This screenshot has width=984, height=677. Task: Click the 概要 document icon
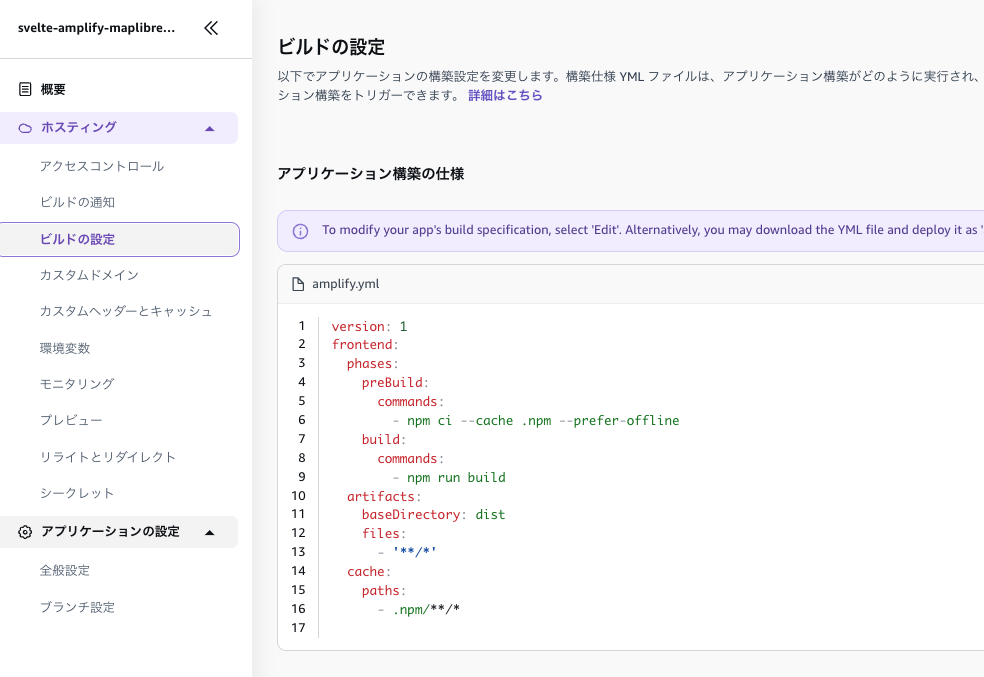tap(25, 89)
